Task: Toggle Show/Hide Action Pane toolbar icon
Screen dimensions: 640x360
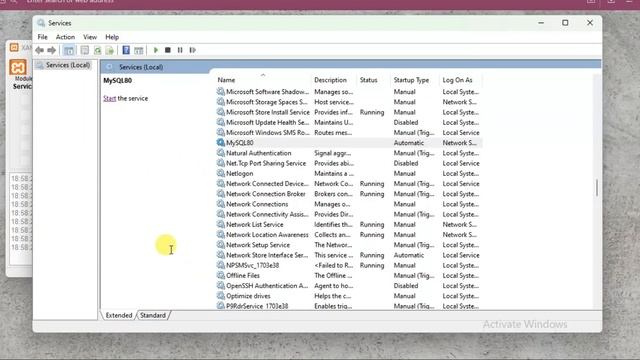Action: click(139, 50)
